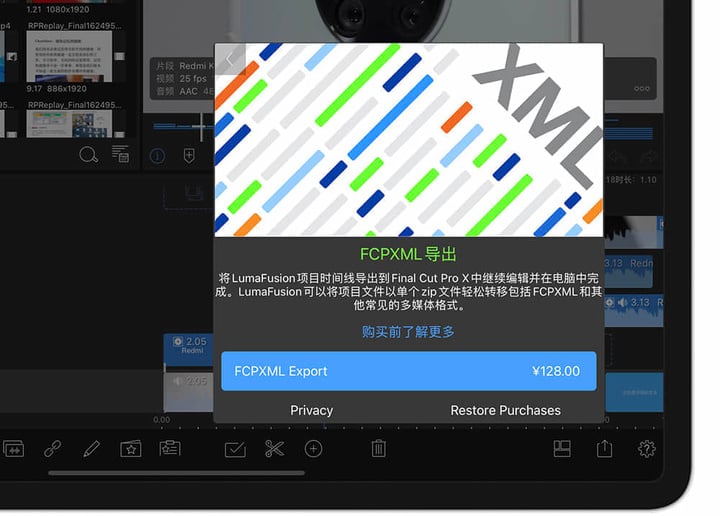Click the undo arrow beside the preview scrubber
This screenshot has height=516, width=720.
click(618, 157)
